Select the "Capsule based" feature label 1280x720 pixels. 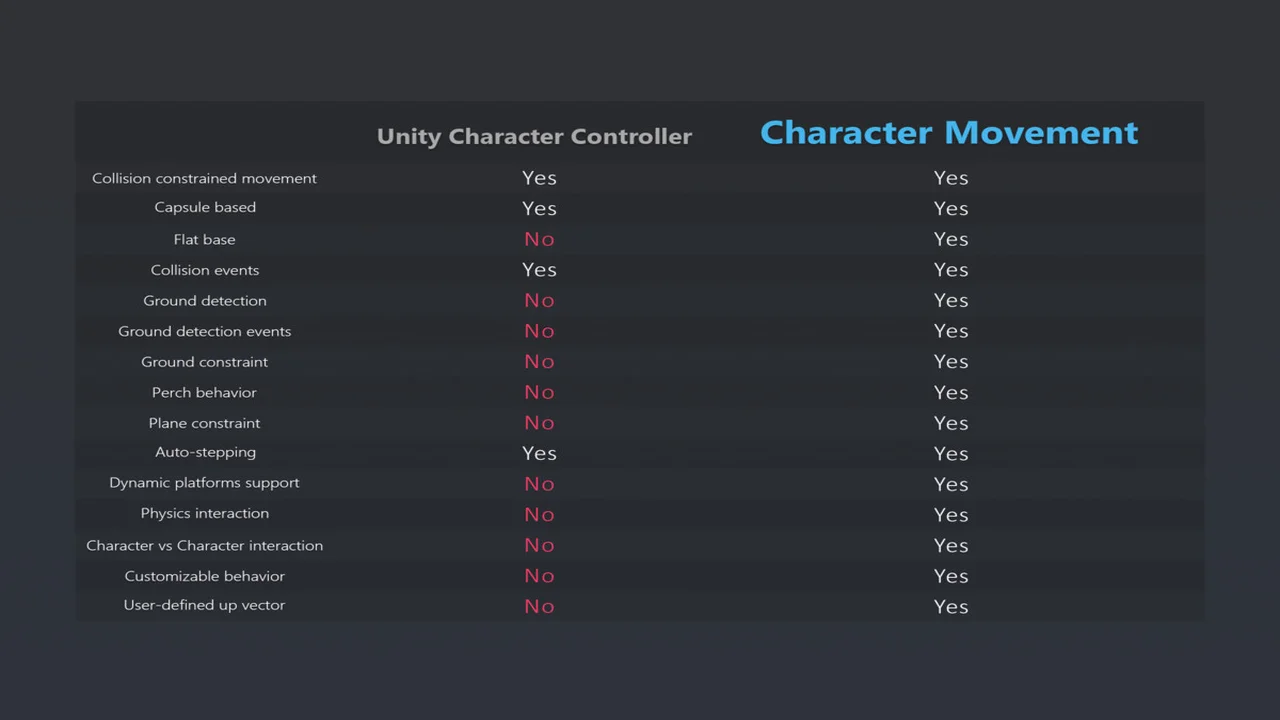pyautogui.click(x=205, y=207)
